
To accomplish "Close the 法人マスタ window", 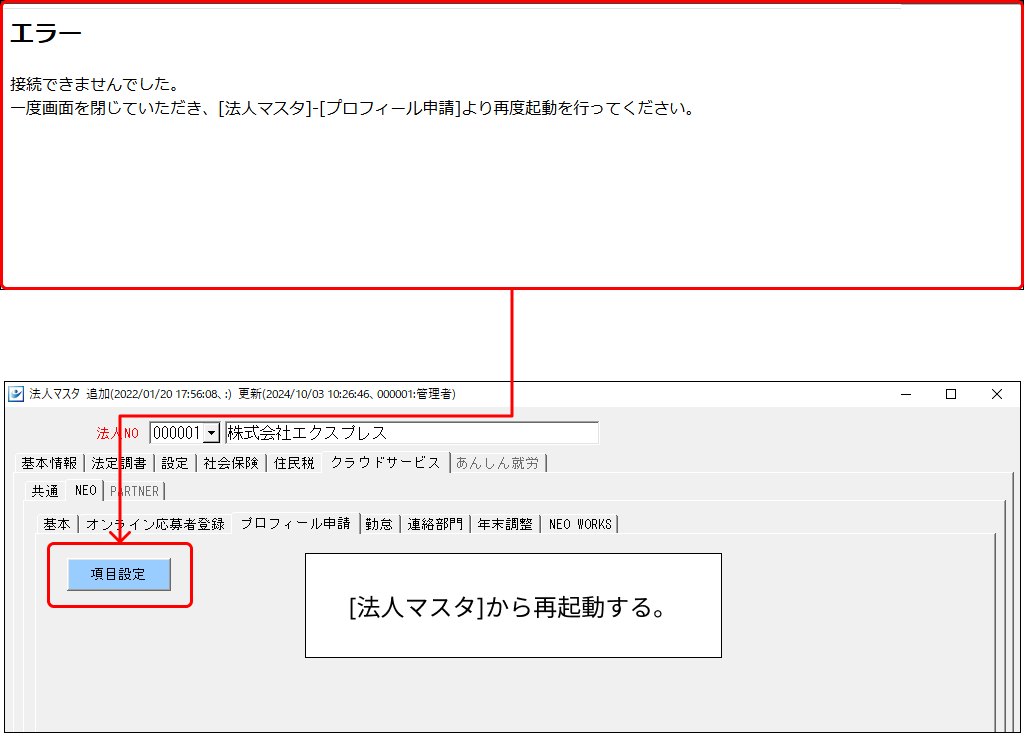I will click(x=997, y=394).
